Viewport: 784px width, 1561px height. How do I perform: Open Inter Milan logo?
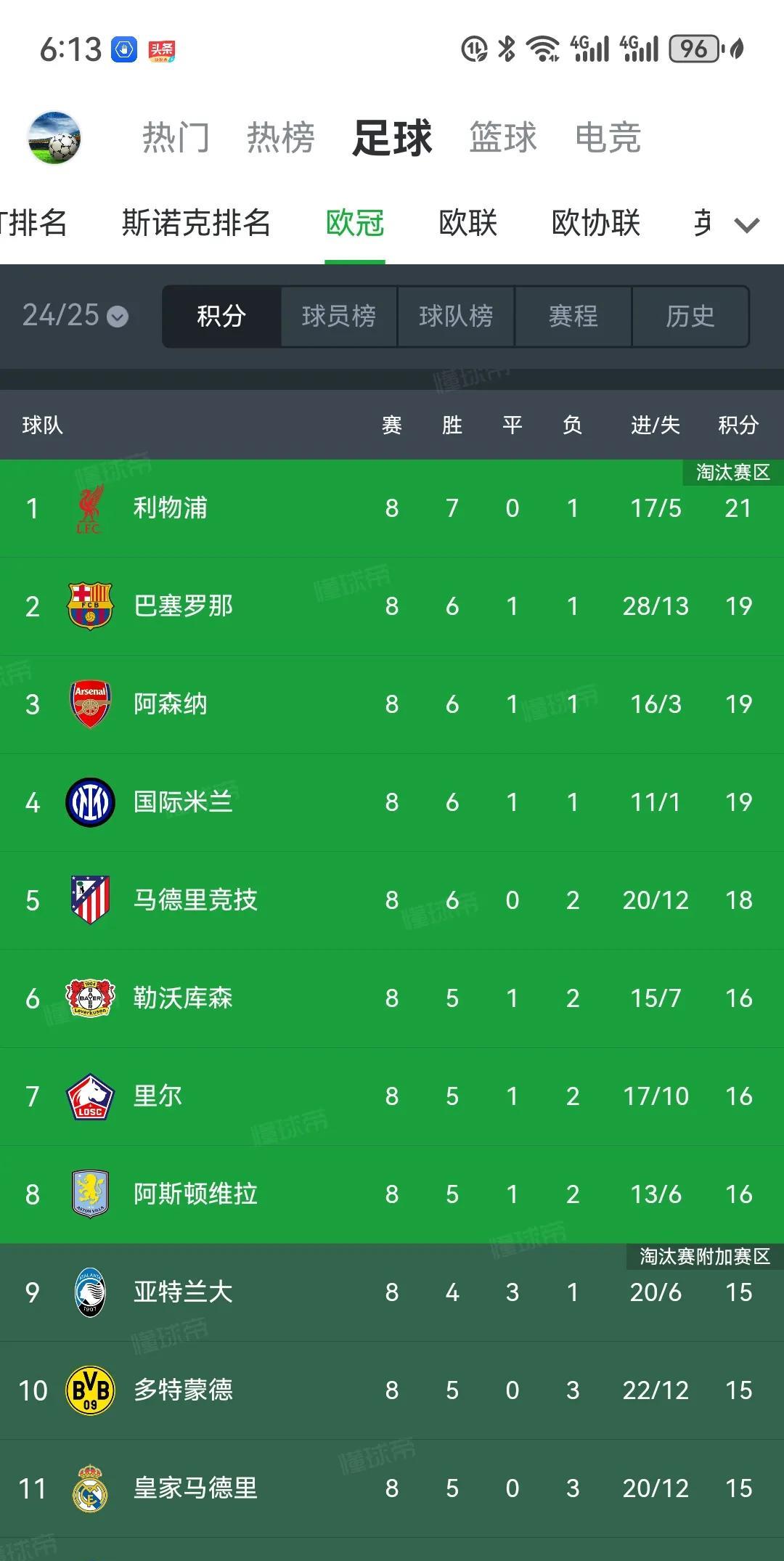click(x=90, y=802)
